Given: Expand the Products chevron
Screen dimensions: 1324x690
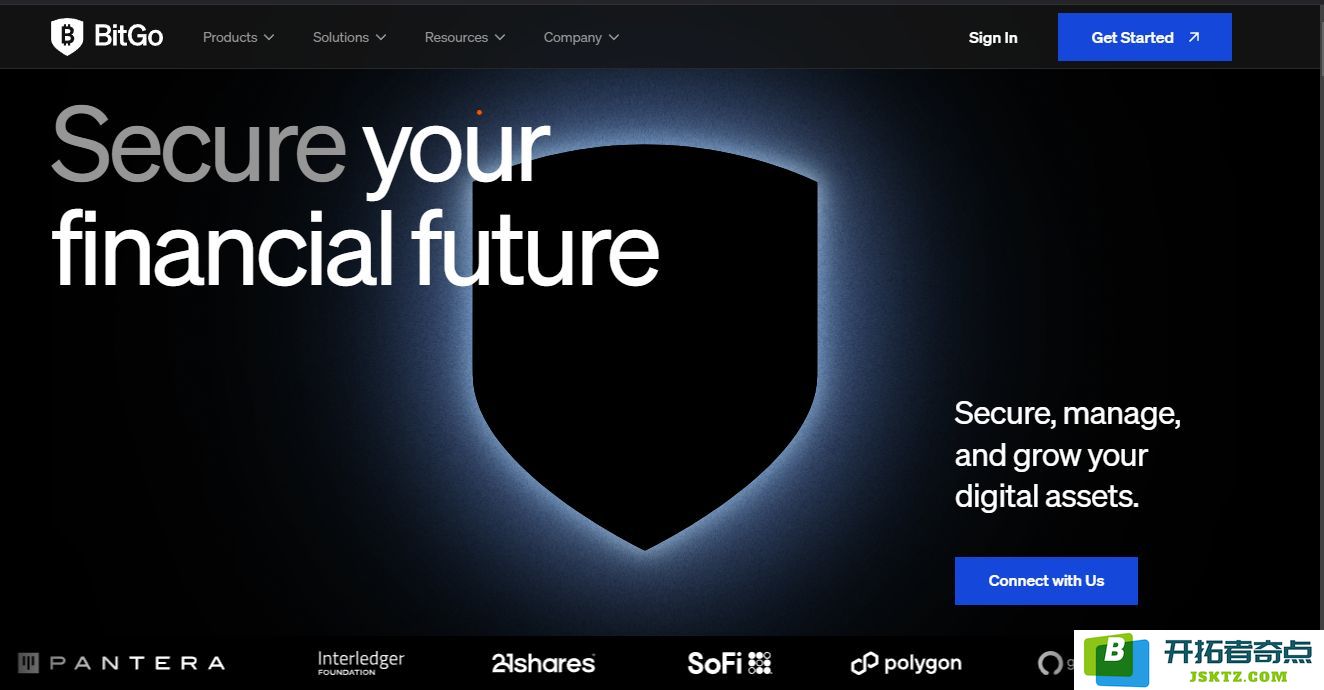Looking at the screenshot, I should pos(269,38).
